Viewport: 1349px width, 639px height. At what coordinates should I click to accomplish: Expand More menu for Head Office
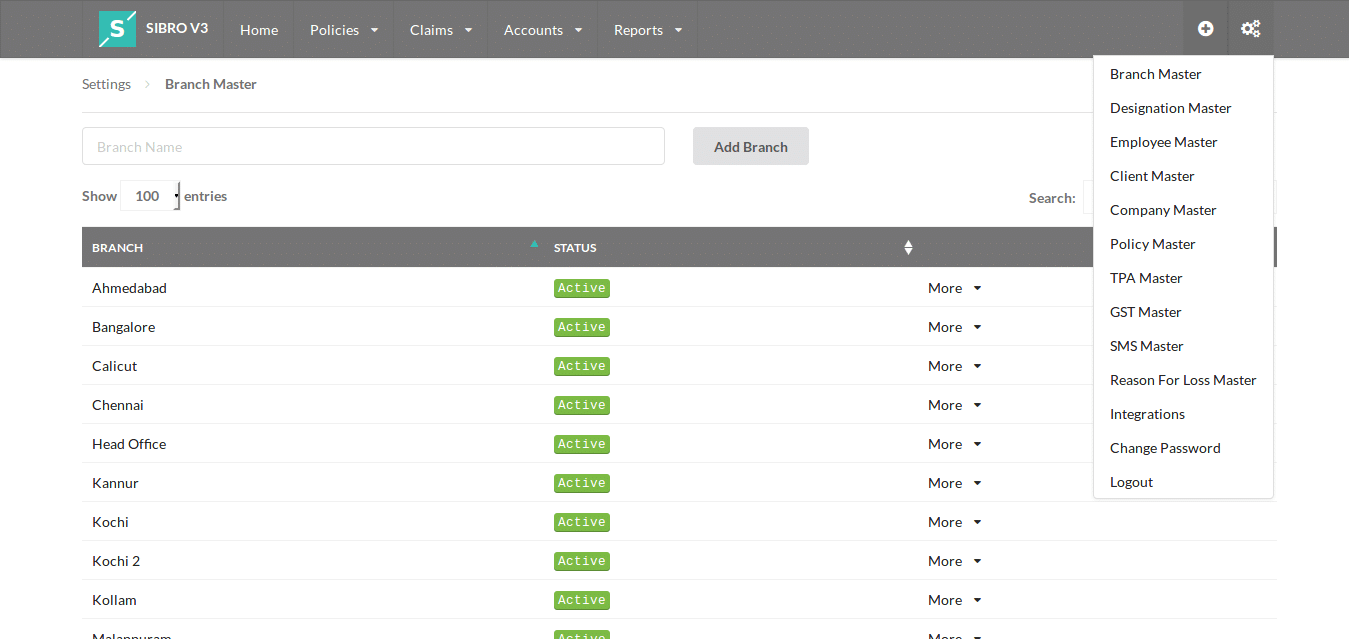(x=955, y=444)
